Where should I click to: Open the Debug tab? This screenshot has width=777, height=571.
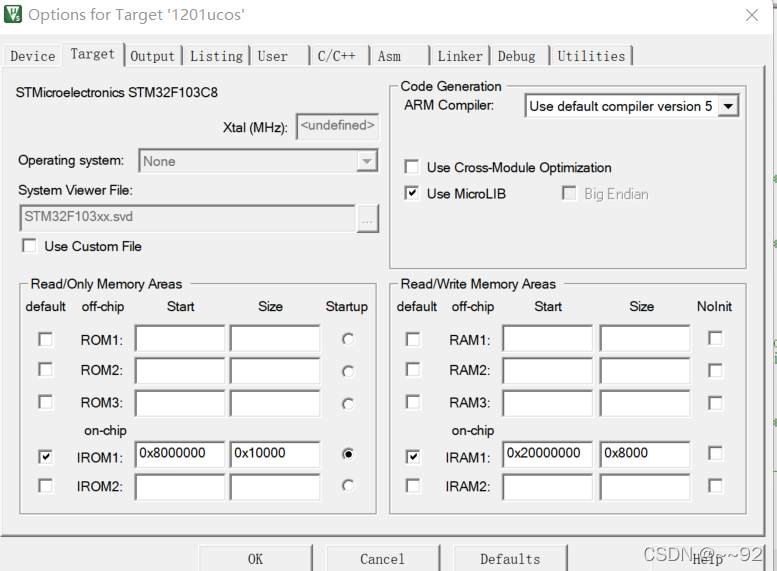pyautogui.click(x=520, y=56)
